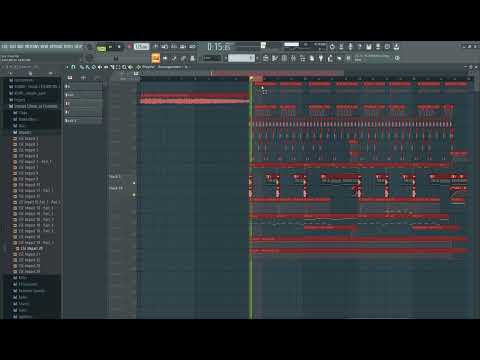Image resolution: width=480 pixels, height=360 pixels.
Task: Select the playlist Zoom tool
Action: coord(124,67)
